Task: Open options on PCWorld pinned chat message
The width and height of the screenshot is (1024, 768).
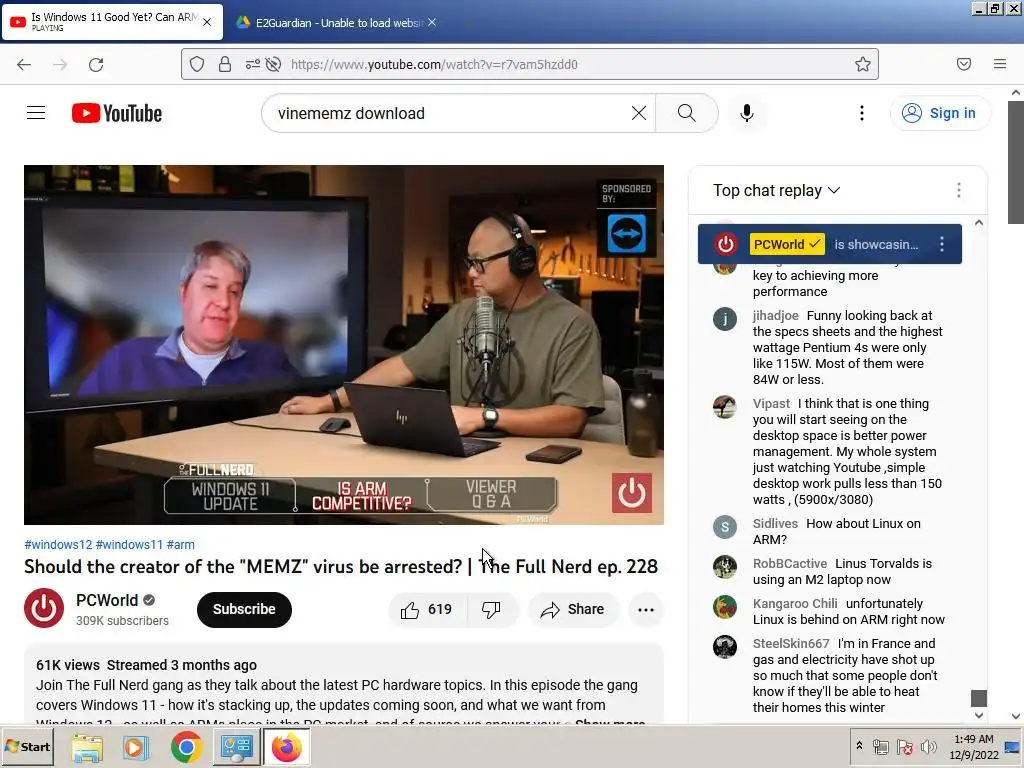Action: (x=942, y=244)
